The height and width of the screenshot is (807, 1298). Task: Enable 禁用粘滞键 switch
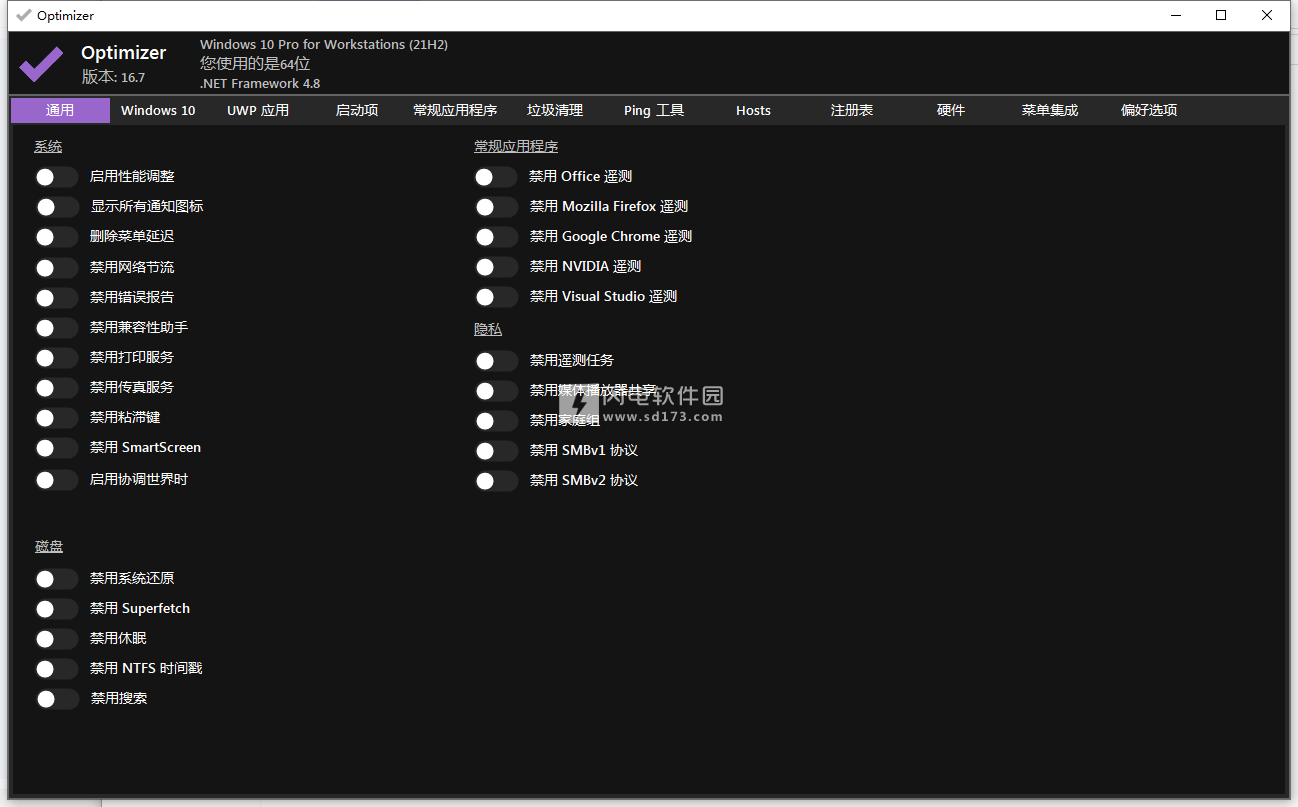[x=56, y=418]
